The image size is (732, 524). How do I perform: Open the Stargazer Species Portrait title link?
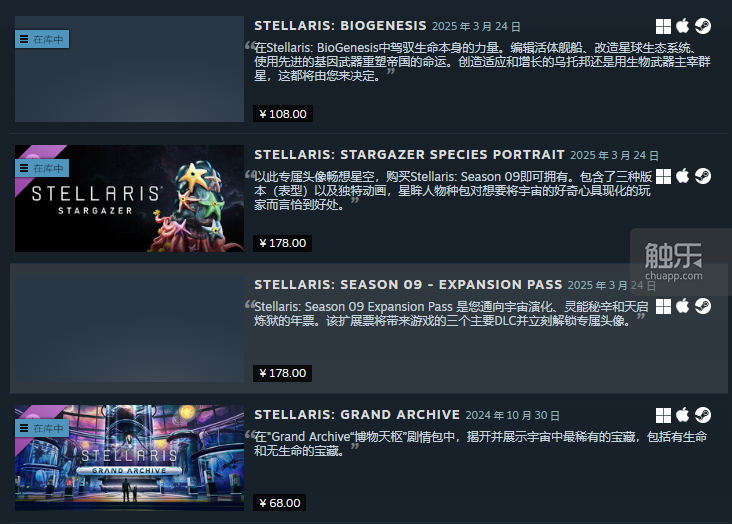point(409,155)
